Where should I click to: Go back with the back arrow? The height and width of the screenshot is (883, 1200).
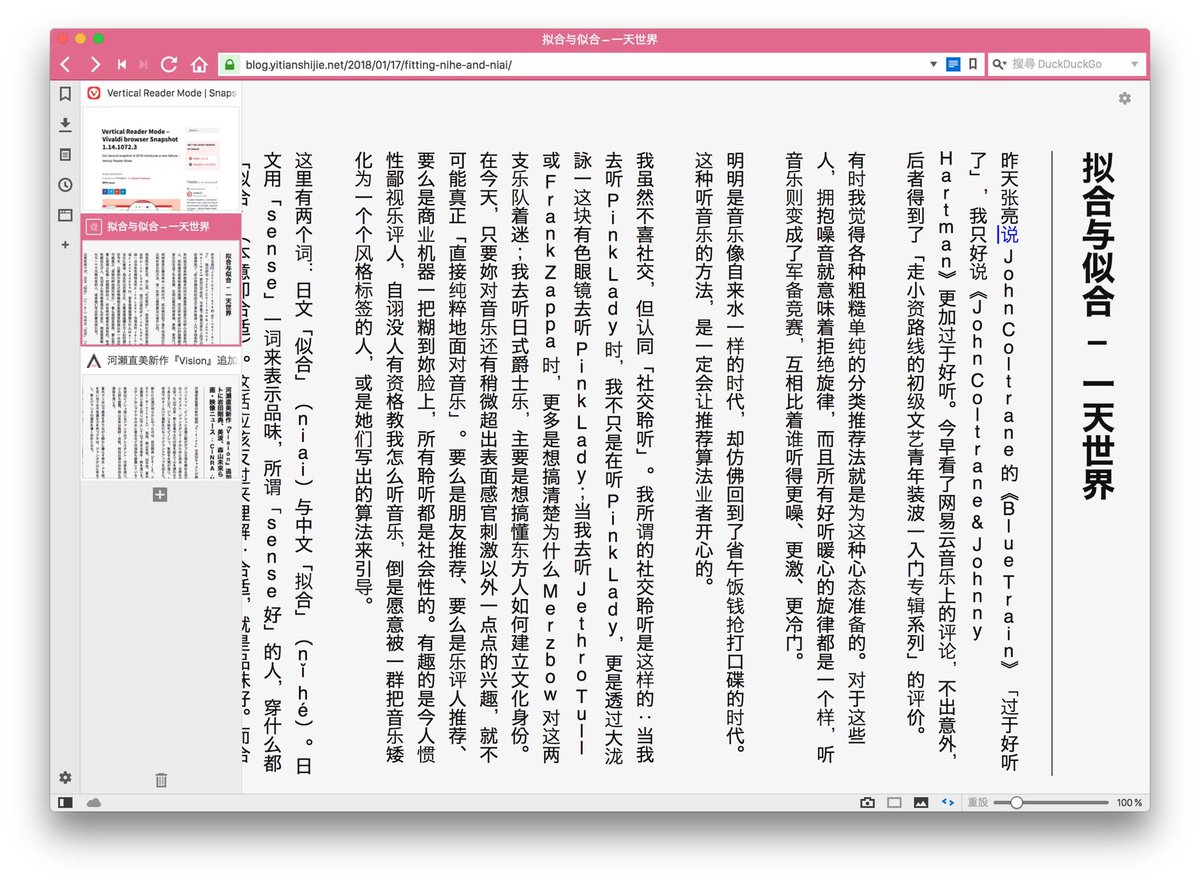click(66, 64)
